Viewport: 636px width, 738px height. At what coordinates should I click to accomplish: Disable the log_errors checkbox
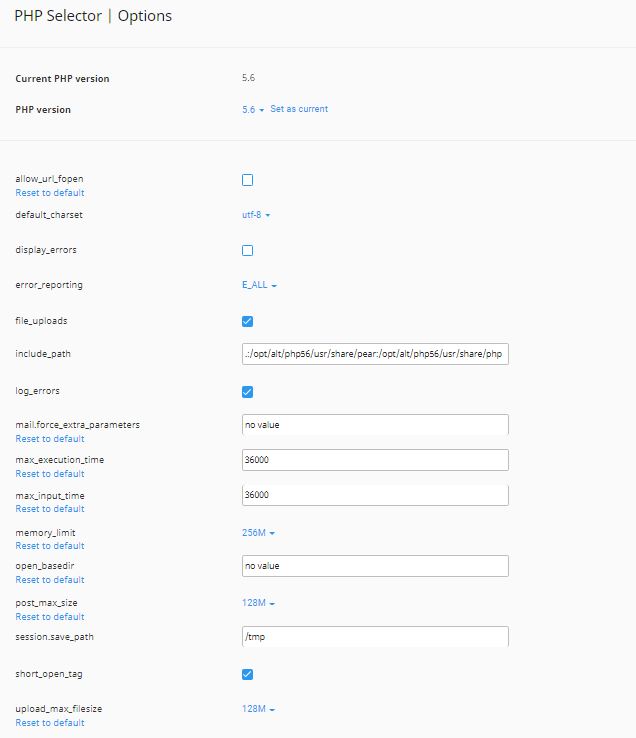(247, 392)
